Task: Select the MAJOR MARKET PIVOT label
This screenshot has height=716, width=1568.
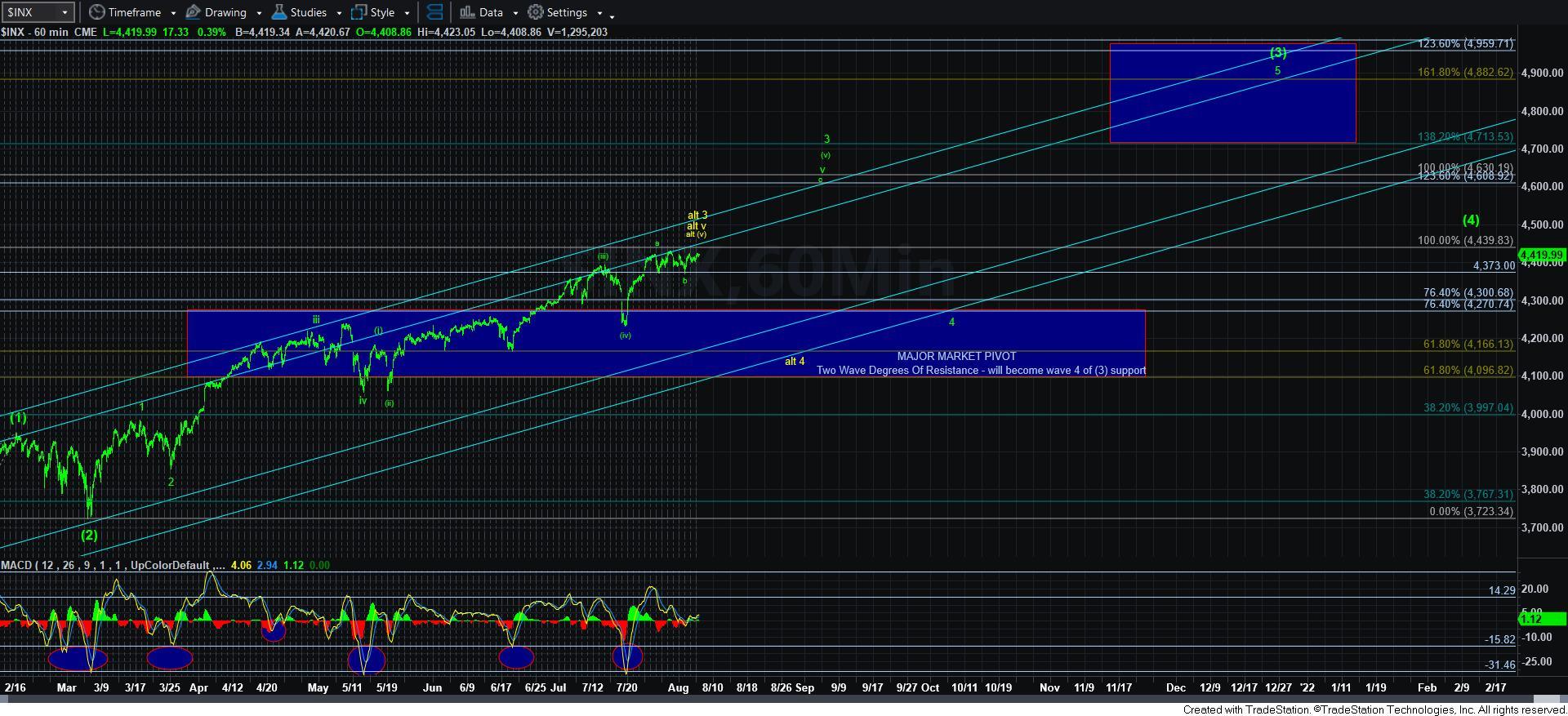Action: click(956, 356)
